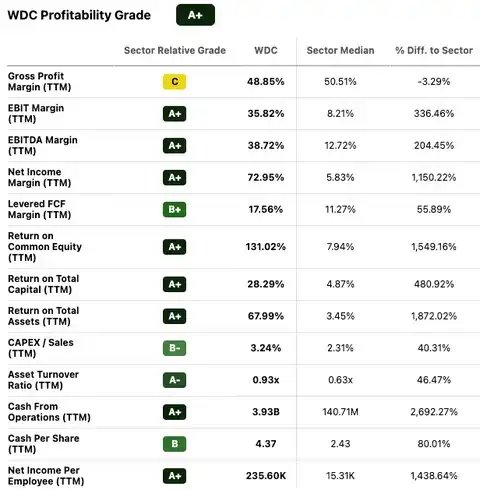Click the yellow C grade badge for Gross Profit Margin

point(174,82)
